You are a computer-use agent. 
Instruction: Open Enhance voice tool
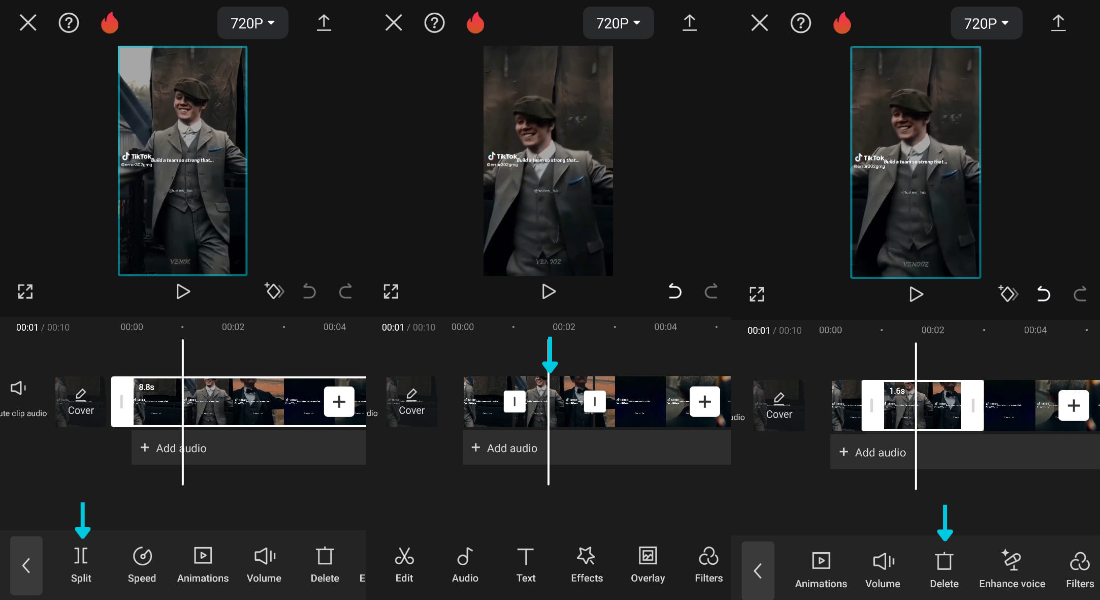(x=1012, y=570)
